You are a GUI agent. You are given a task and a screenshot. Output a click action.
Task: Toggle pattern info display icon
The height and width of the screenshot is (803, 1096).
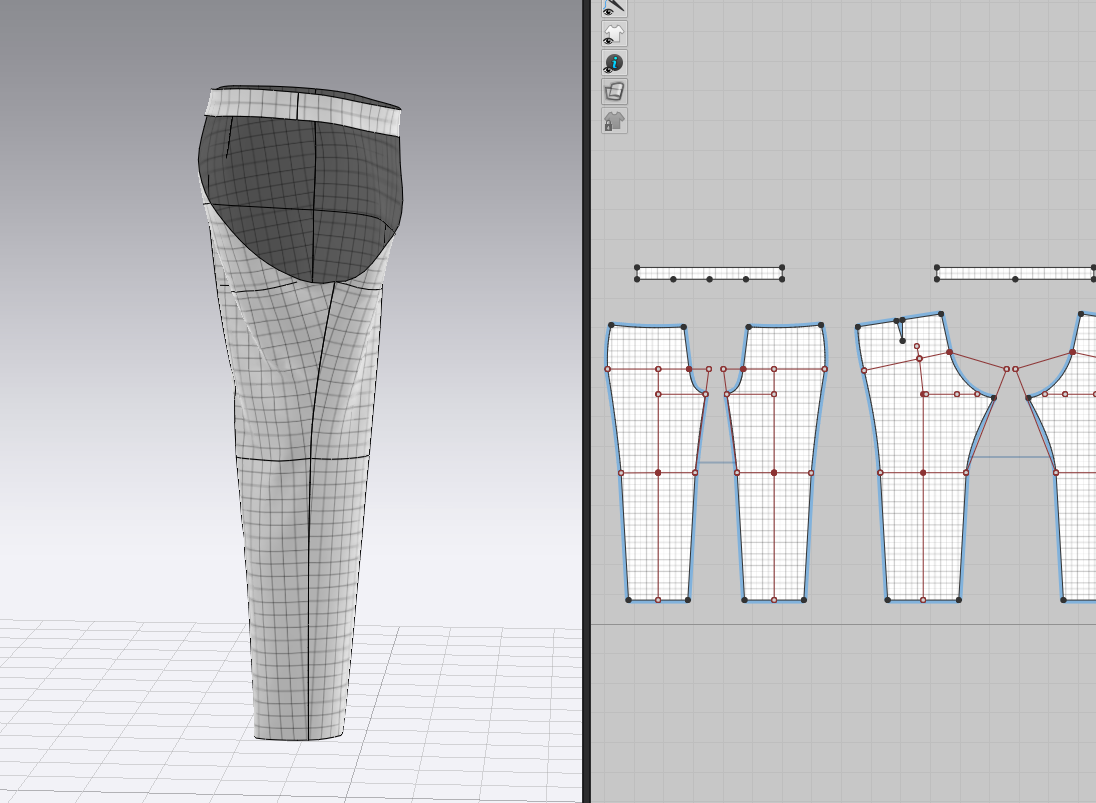[x=614, y=63]
